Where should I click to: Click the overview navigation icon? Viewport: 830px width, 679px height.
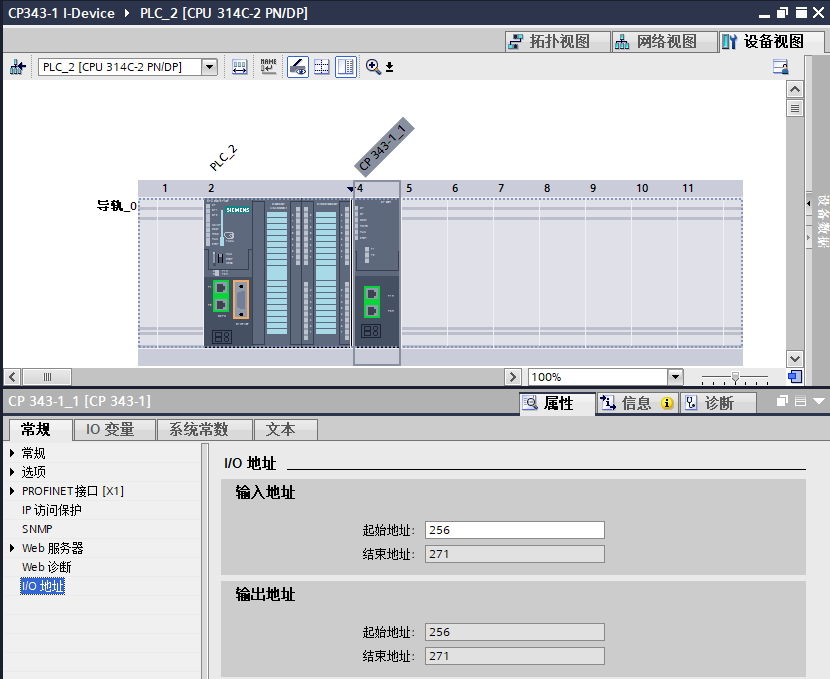click(x=795, y=377)
